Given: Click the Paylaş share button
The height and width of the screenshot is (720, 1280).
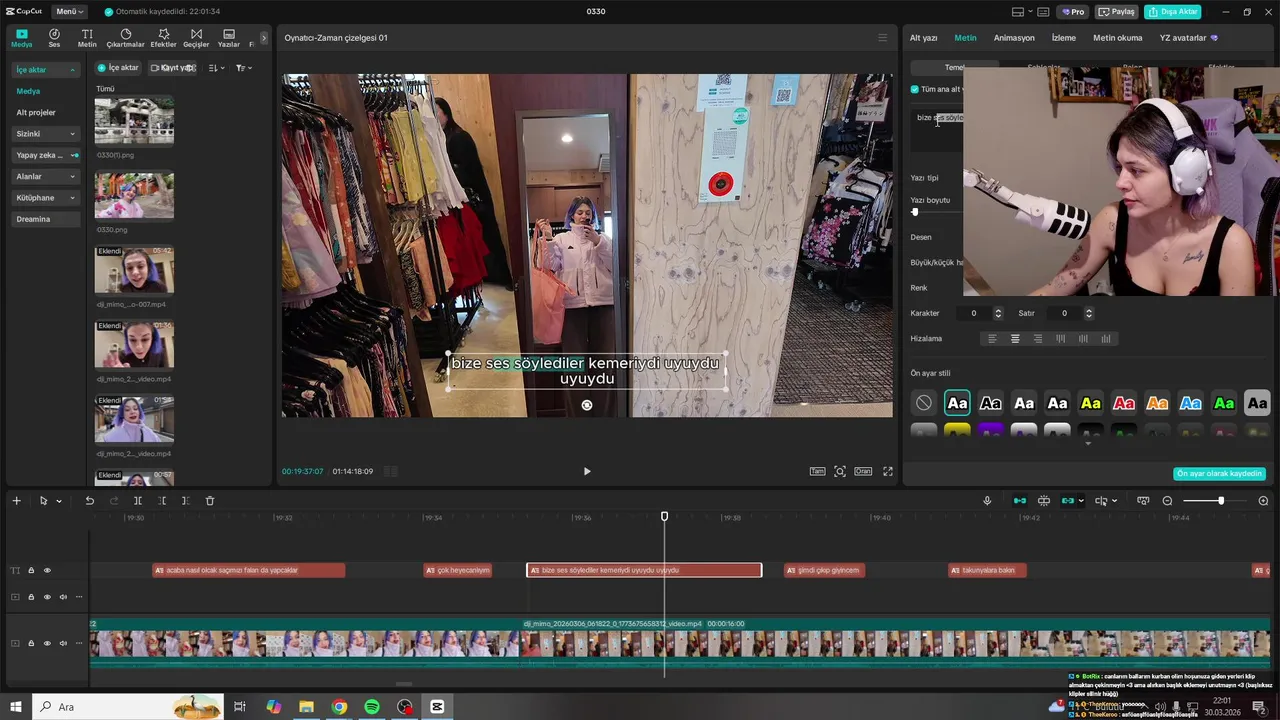Looking at the screenshot, I should (1117, 12).
